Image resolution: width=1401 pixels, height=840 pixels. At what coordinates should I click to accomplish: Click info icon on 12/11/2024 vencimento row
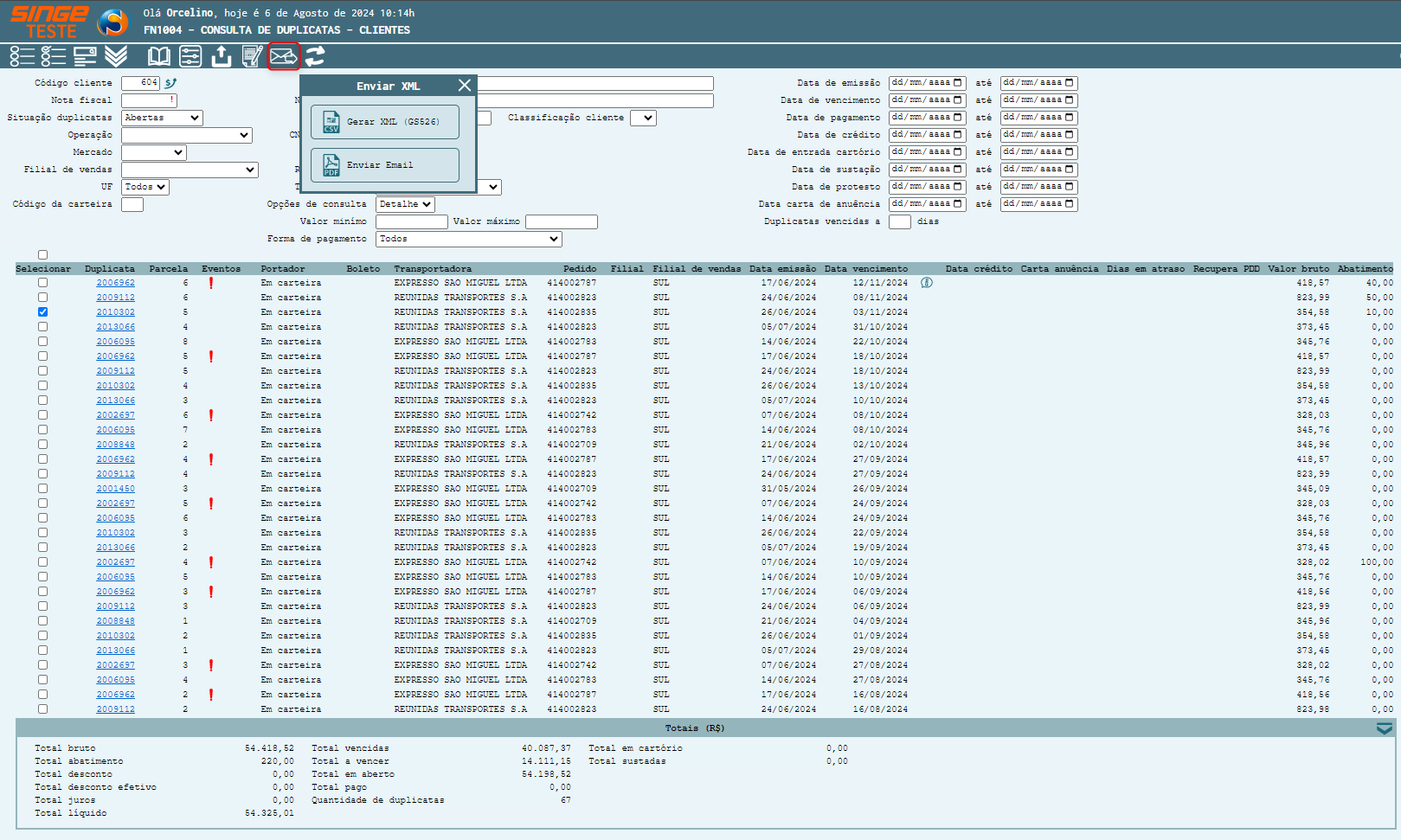[927, 283]
